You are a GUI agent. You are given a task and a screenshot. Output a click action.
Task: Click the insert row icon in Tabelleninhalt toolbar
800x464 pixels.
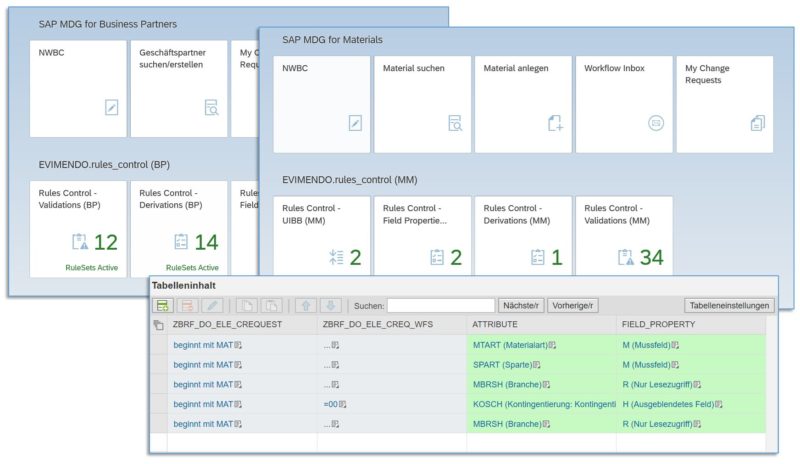point(163,306)
